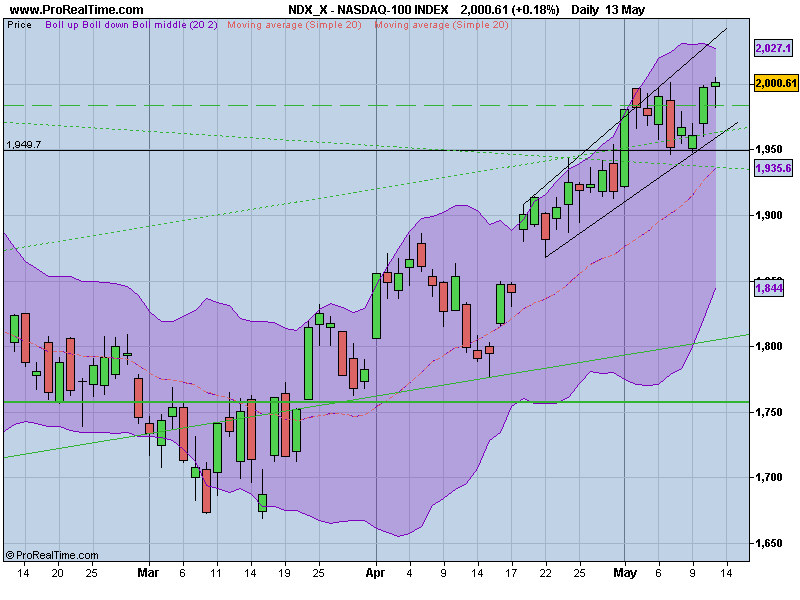Click the 1,950 price axis label
The image size is (800, 600).
769,149
